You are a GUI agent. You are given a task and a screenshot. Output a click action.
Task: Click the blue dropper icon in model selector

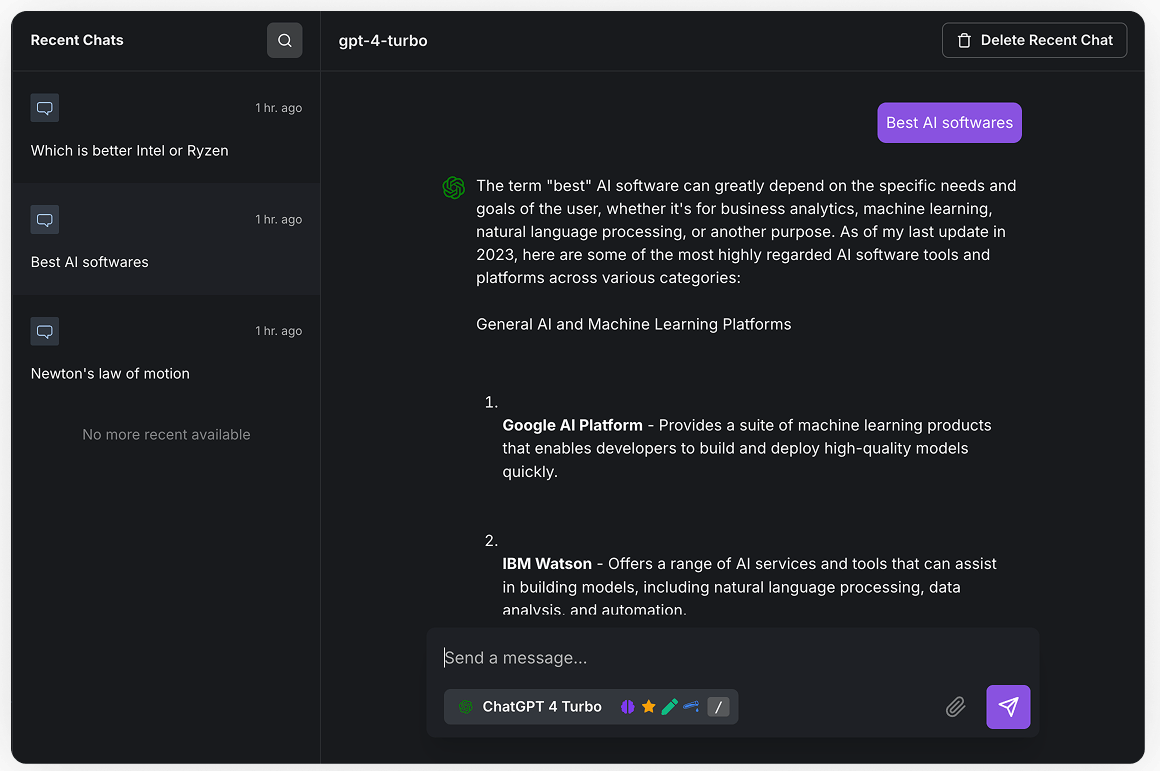point(691,707)
